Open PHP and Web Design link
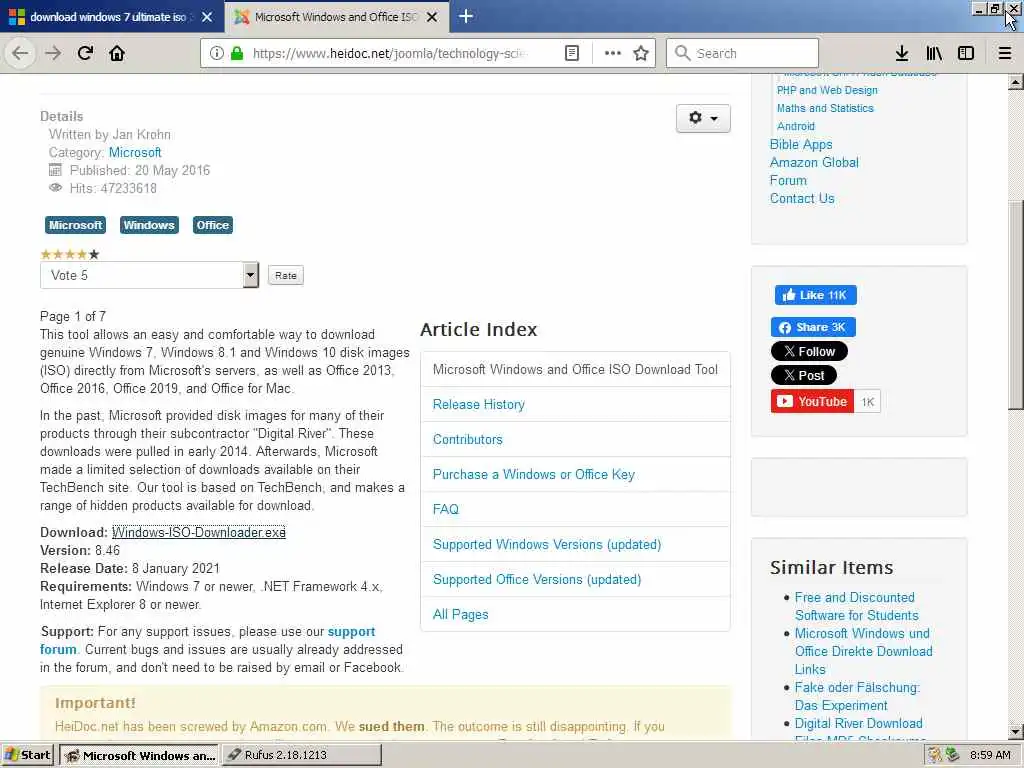This screenshot has height=768, width=1024. point(827,90)
